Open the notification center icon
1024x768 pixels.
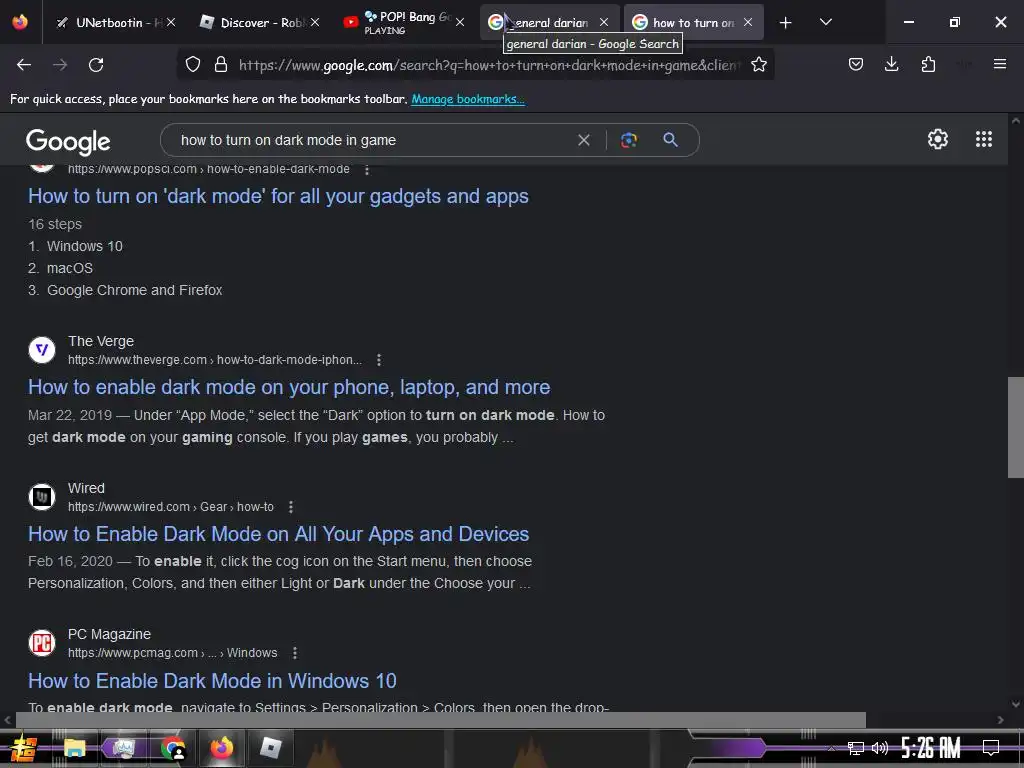click(991, 748)
